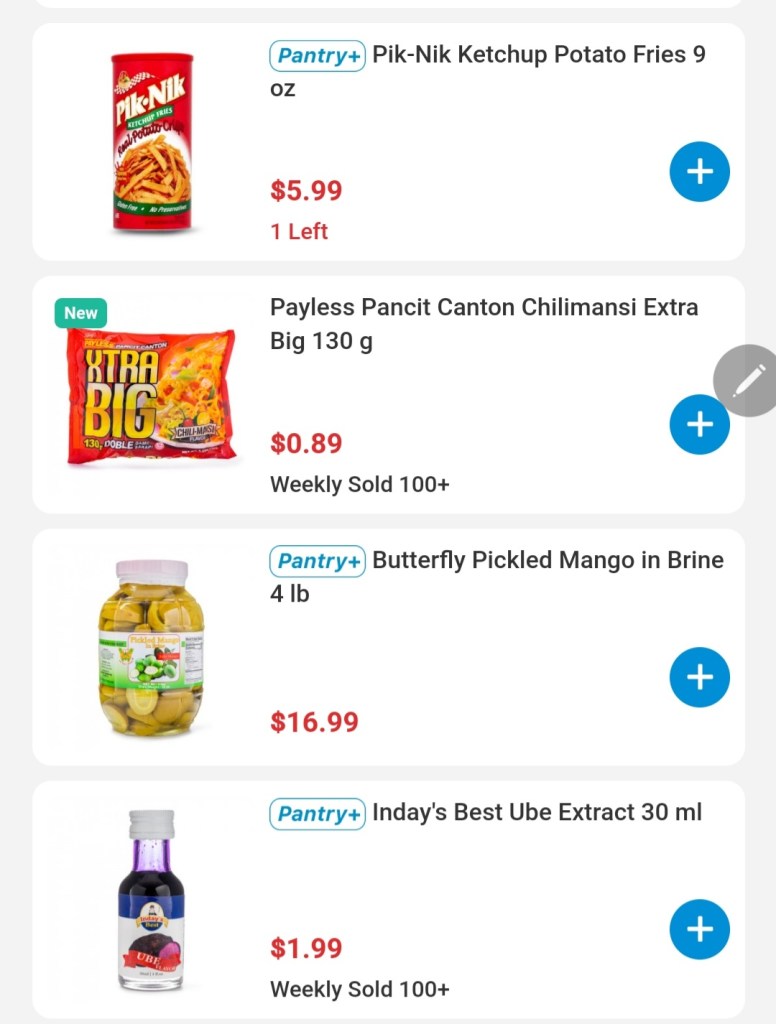Add Payless Pancit Canton Chilimansi to cart
This screenshot has width=776, height=1024.
699,424
